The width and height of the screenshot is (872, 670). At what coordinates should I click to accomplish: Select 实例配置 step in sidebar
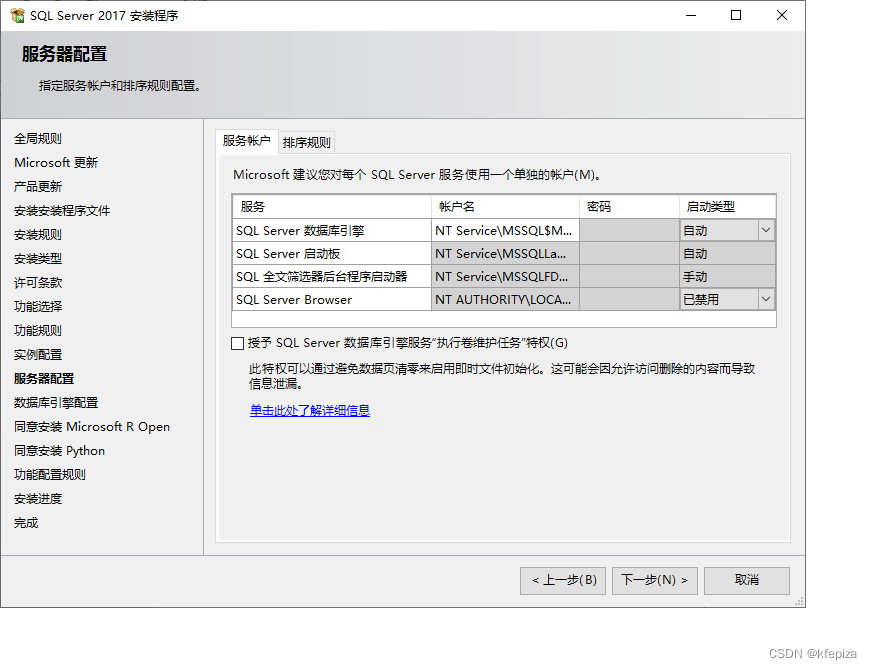point(38,355)
